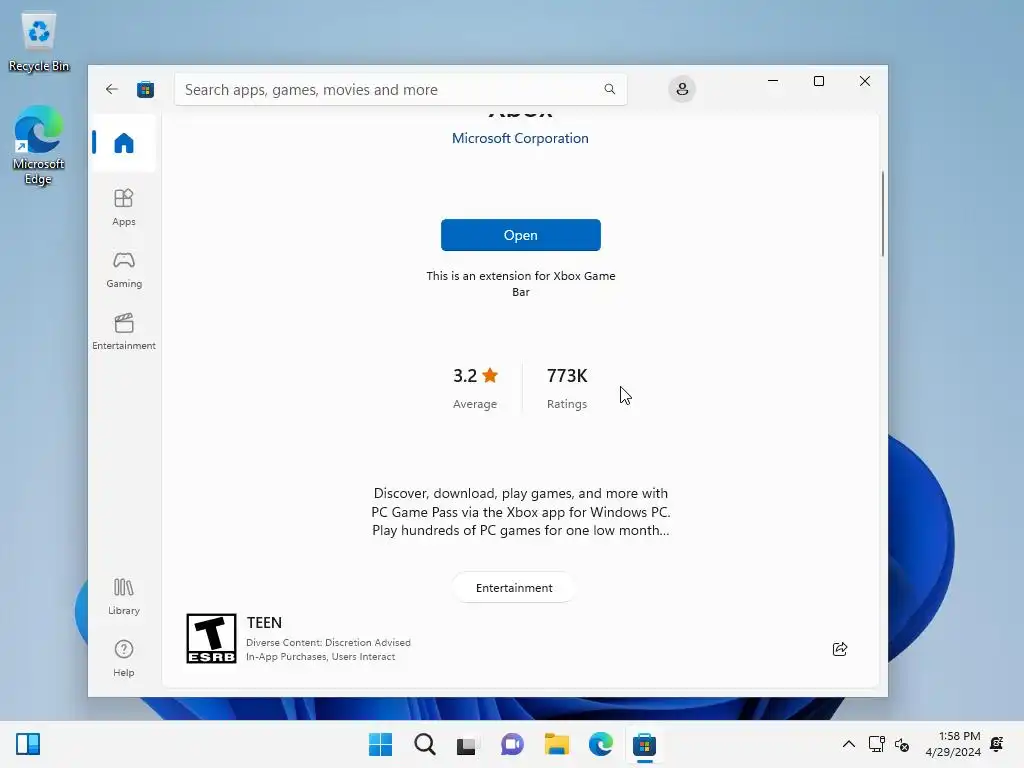Select the Microsoft Edge desktop shortcut
The height and width of the screenshot is (768, 1024).
[39, 145]
